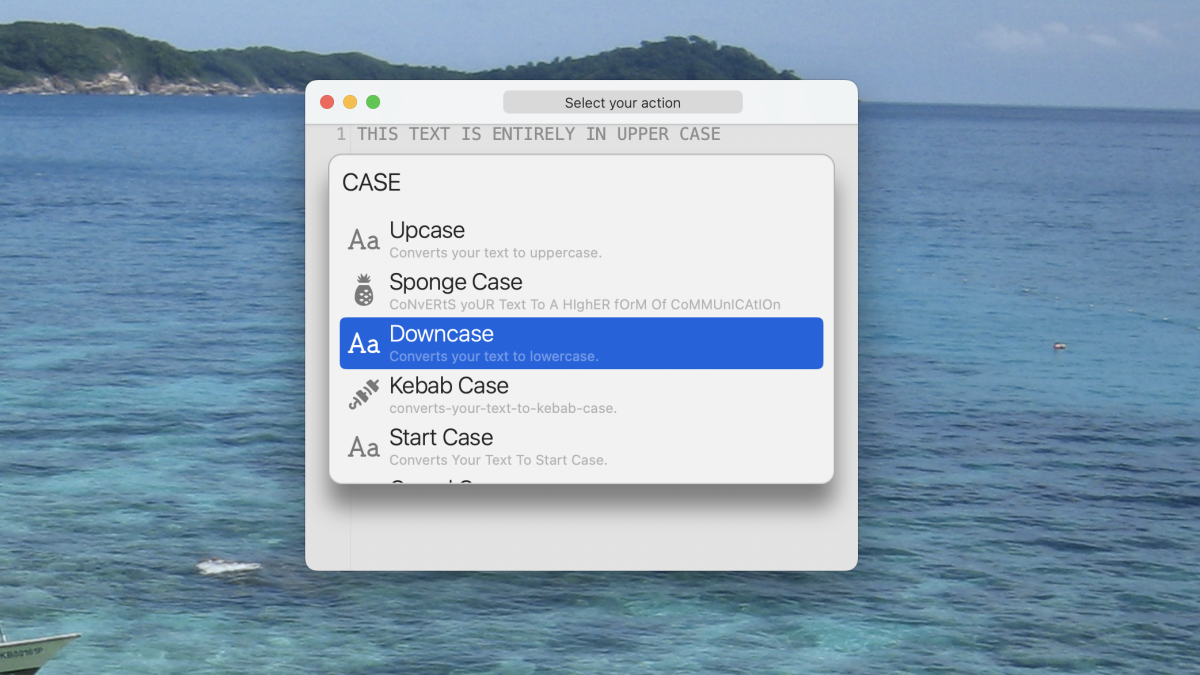The image size is (1200, 675).
Task: Close the window with the red button
Action: (x=327, y=102)
